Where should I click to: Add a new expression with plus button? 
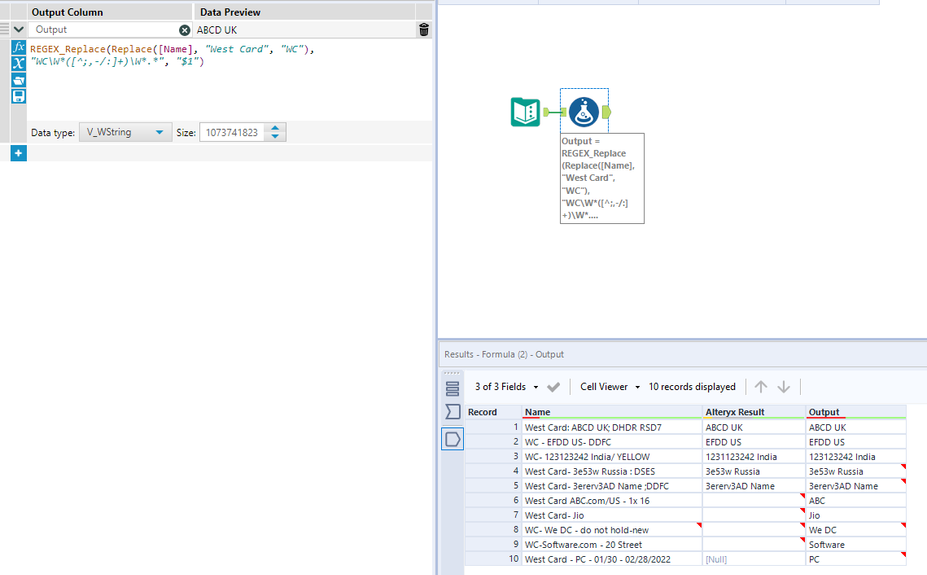point(18,153)
